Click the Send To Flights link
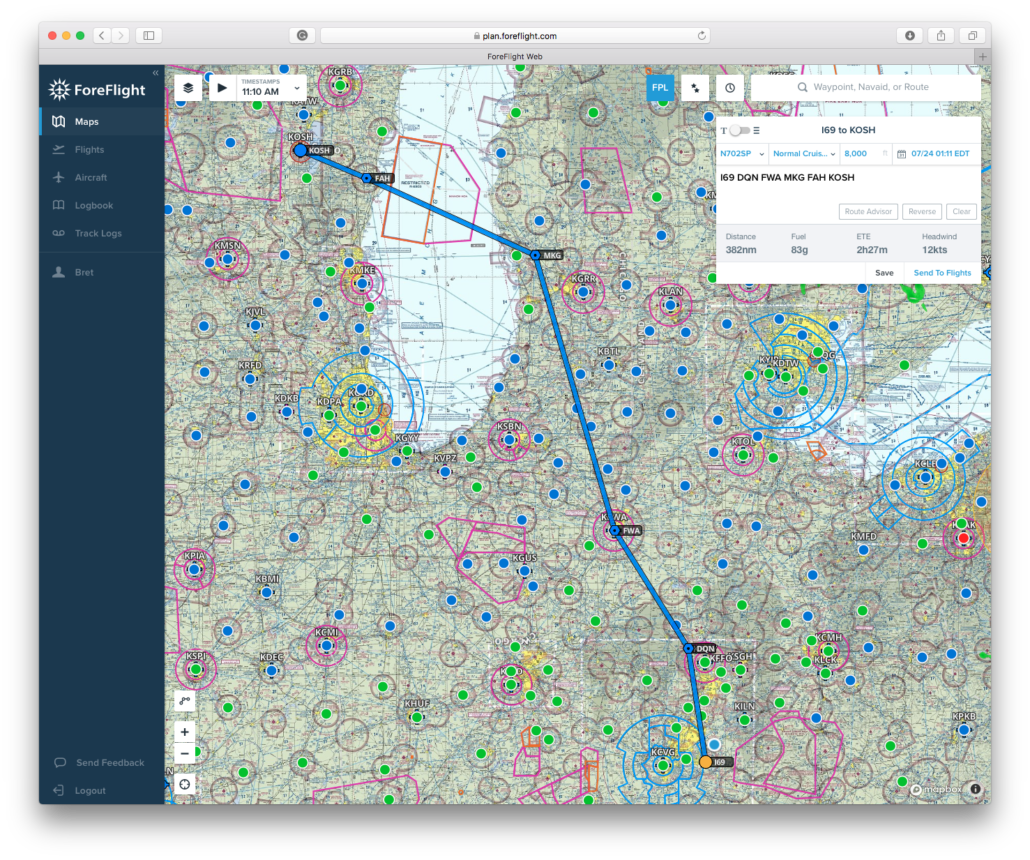 pyautogui.click(x=944, y=272)
